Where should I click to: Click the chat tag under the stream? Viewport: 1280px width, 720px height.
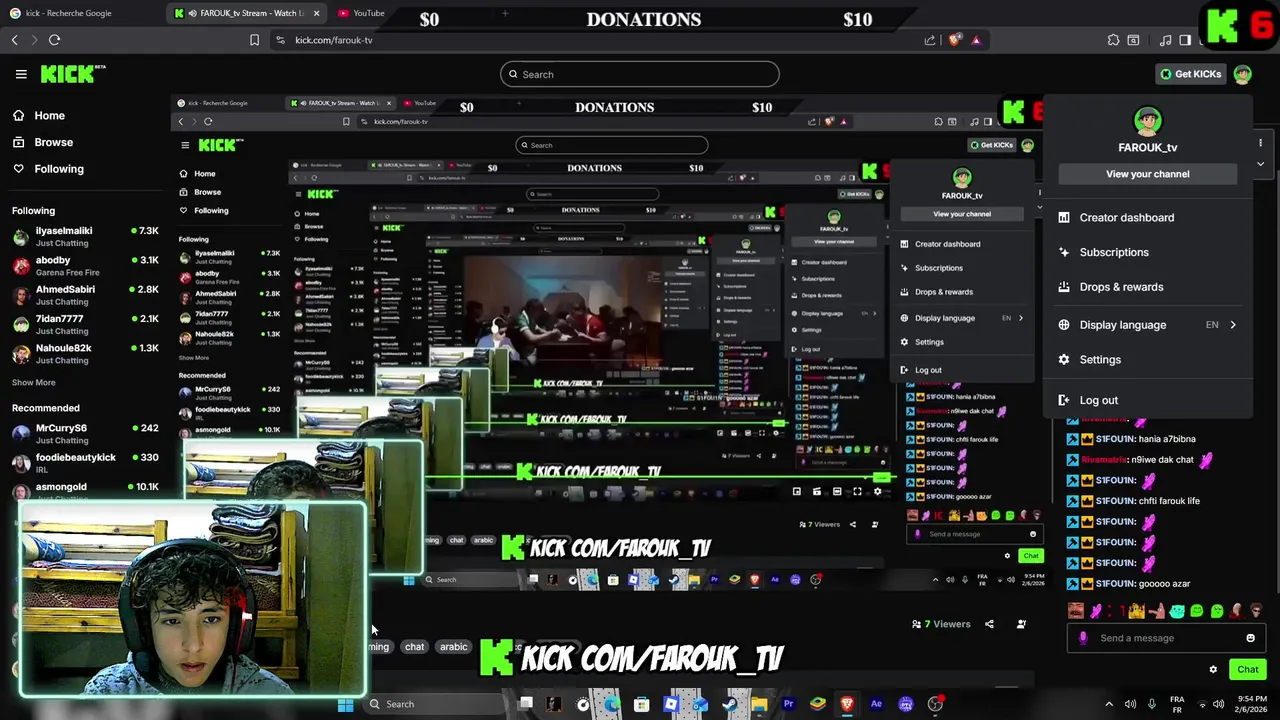click(415, 647)
